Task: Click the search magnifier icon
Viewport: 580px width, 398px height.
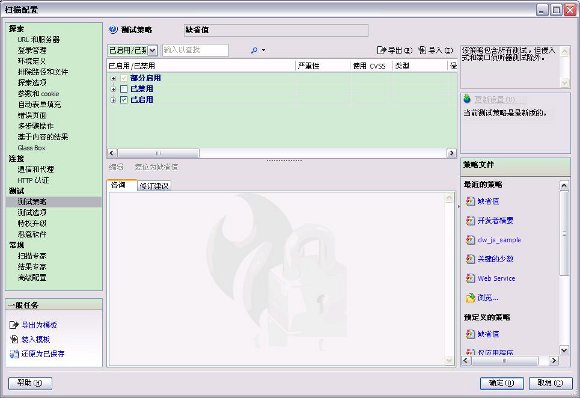Action: 254,50
